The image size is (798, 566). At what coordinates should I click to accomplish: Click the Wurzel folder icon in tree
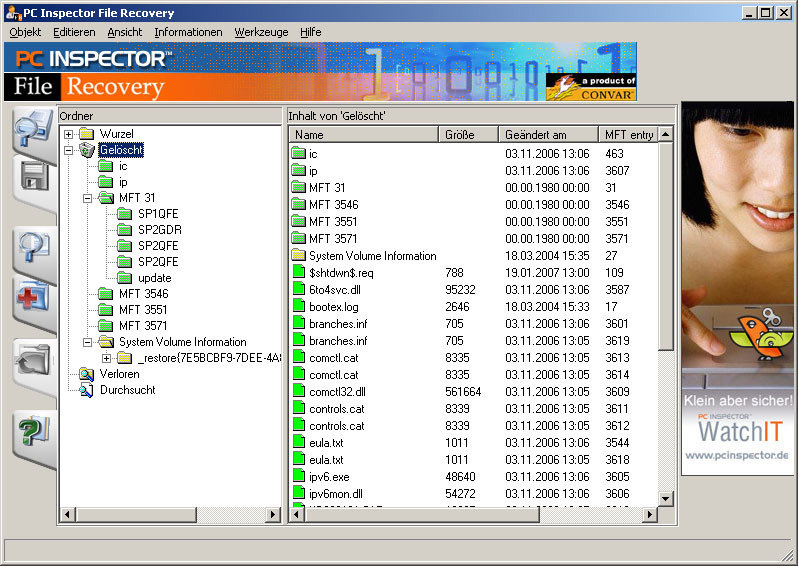click(x=87, y=134)
